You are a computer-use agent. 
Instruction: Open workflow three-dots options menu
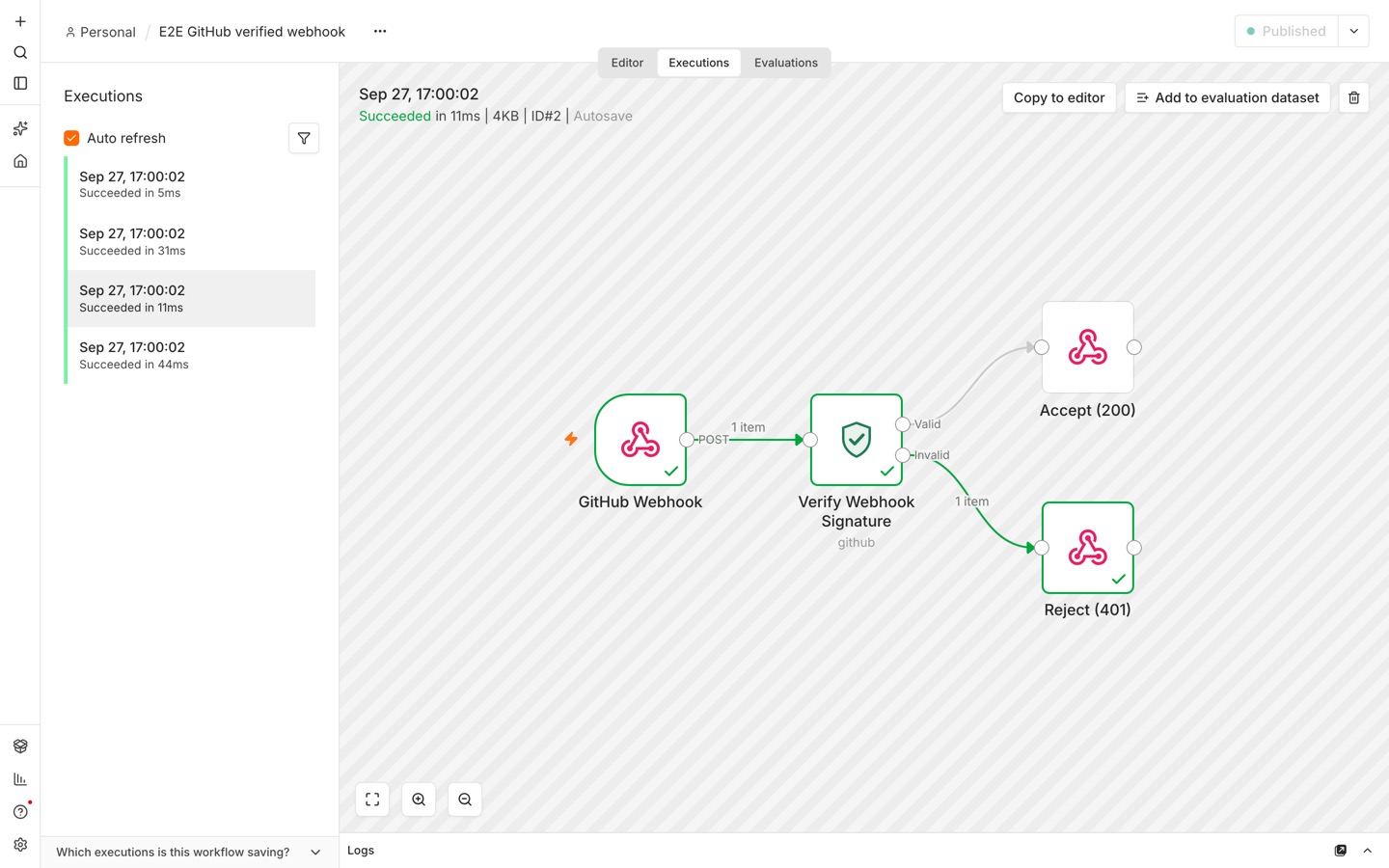[x=380, y=31]
